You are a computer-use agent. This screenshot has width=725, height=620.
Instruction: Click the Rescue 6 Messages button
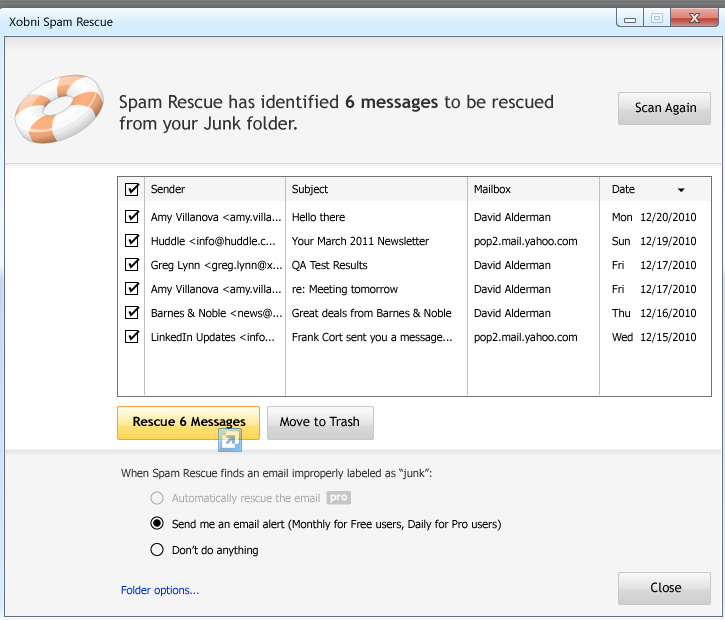click(x=189, y=423)
